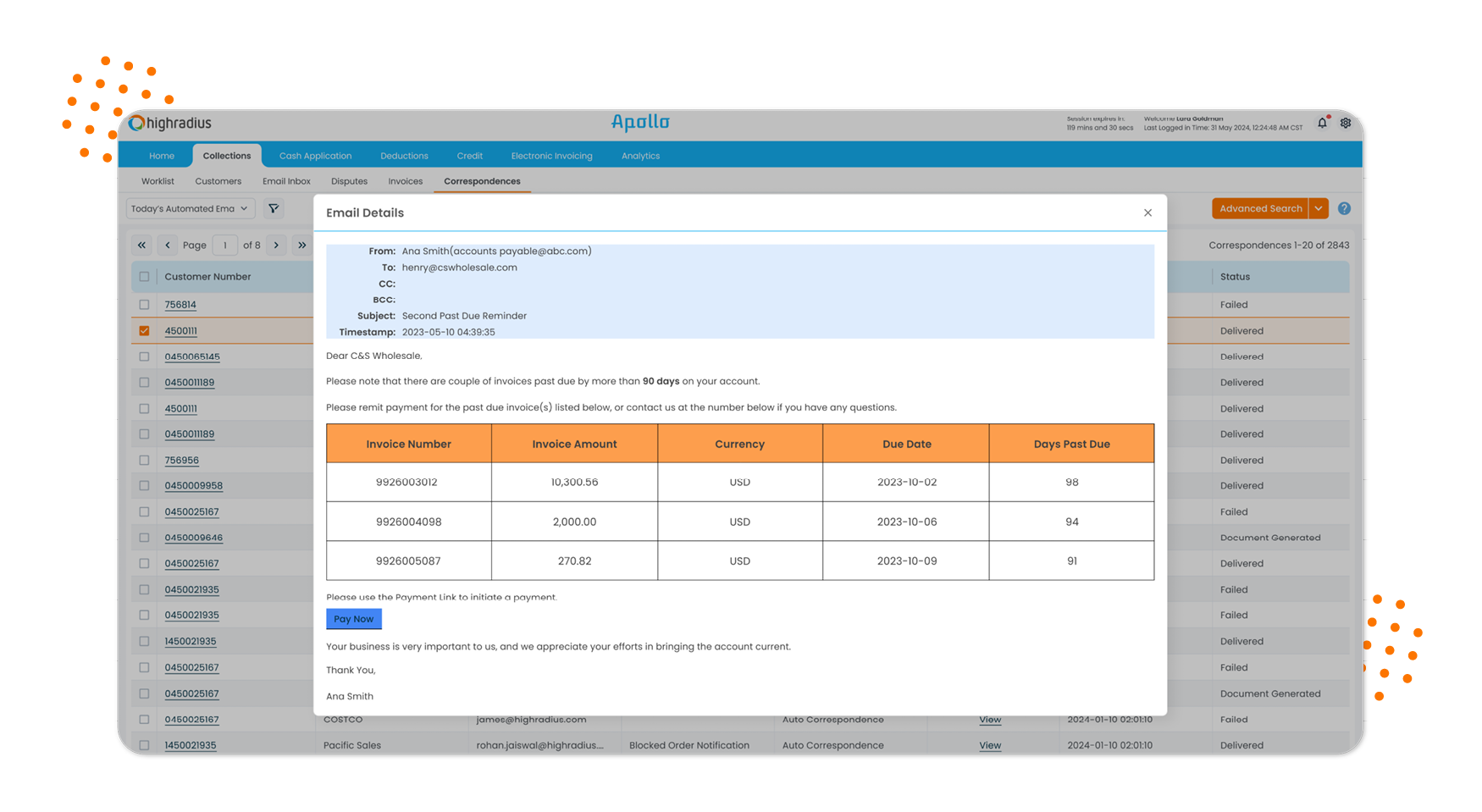This screenshot has width=1482, height=812.
Task: Close the Email Details dialog
Action: click(x=1147, y=213)
